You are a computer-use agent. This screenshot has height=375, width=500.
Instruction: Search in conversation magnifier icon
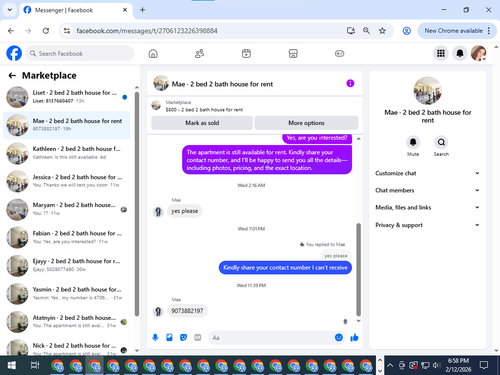pos(441,142)
